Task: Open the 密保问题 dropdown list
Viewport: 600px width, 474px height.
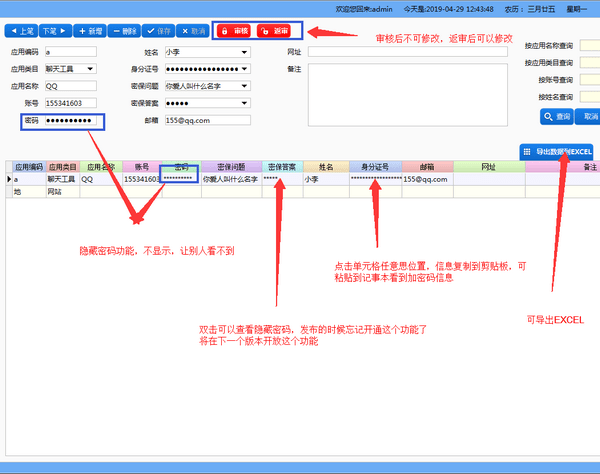Action: (x=244, y=86)
